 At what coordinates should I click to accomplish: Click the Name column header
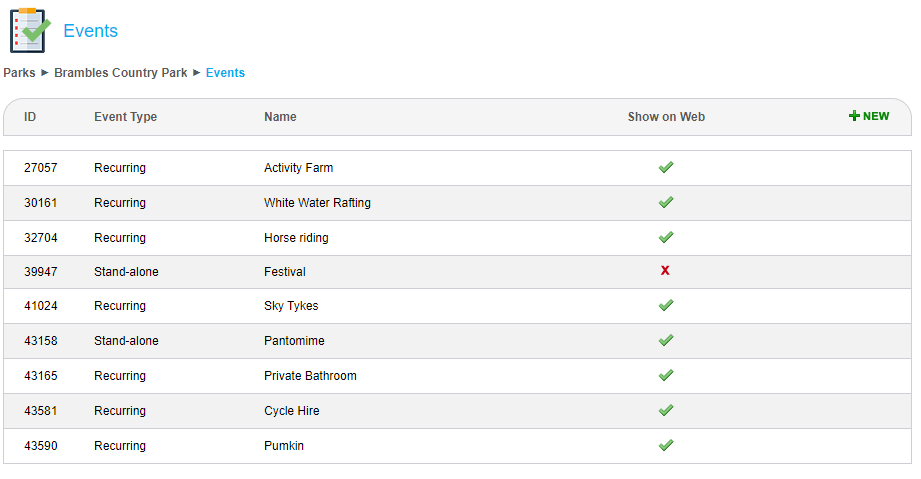pos(280,117)
